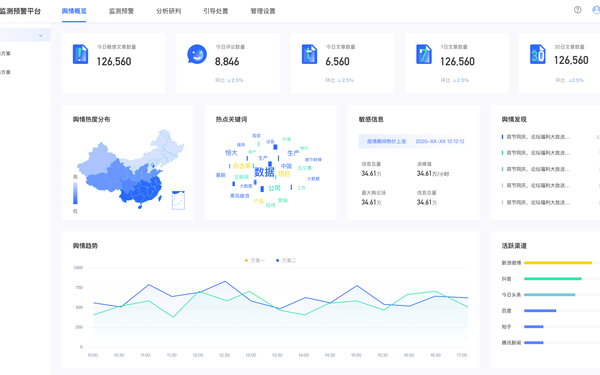Open the South China Sea inset map
This screenshot has height=375, width=600.
178,200
